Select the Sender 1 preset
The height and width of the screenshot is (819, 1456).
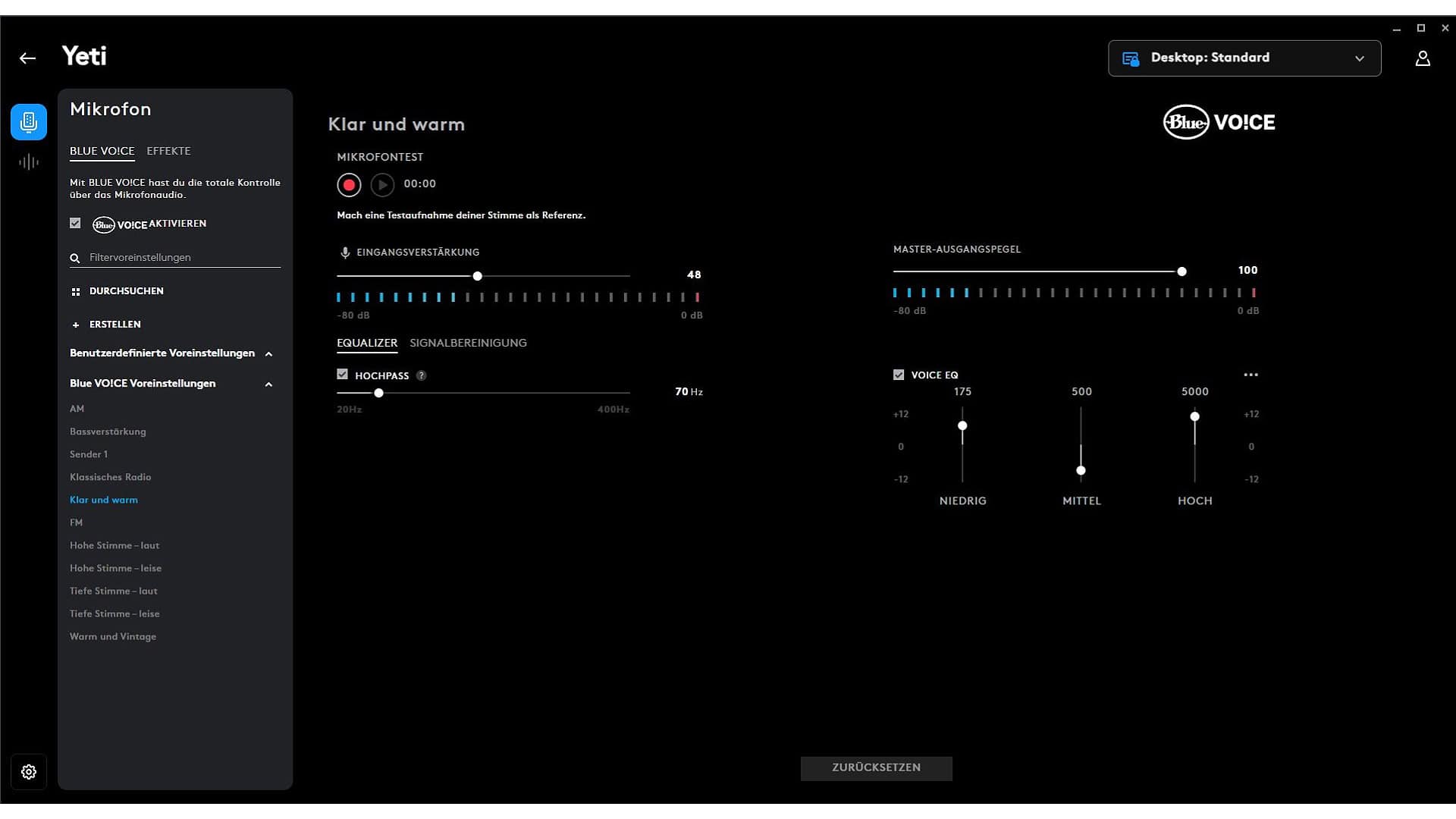89,454
